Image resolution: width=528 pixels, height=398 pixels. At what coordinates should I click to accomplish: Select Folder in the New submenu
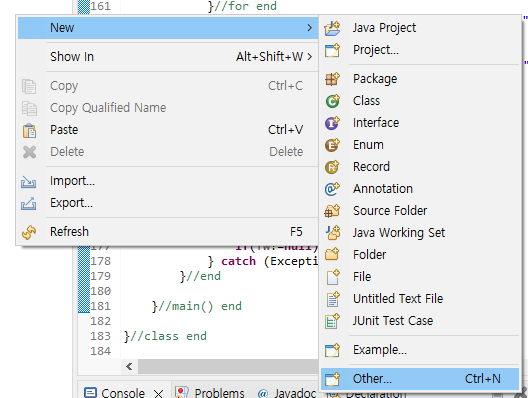(420, 255)
